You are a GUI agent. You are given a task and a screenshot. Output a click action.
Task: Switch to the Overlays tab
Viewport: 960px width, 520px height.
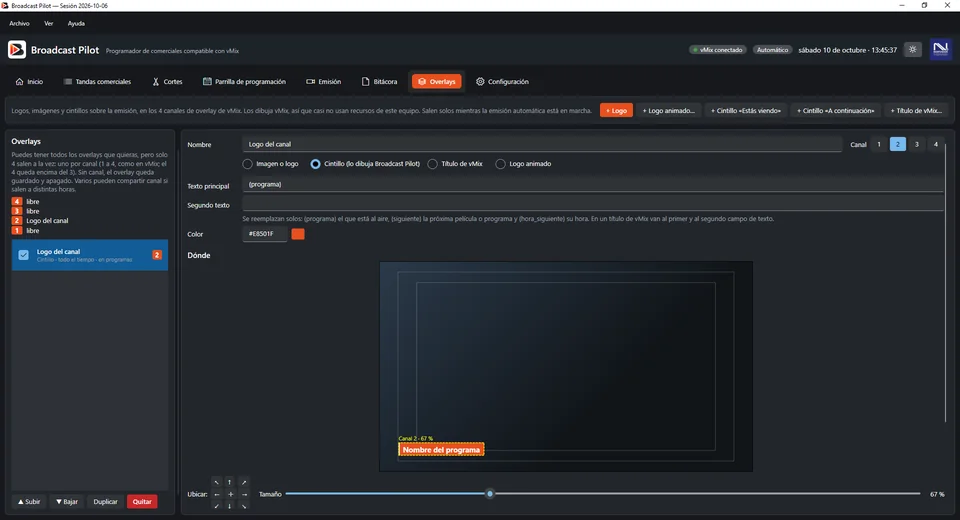(x=437, y=81)
